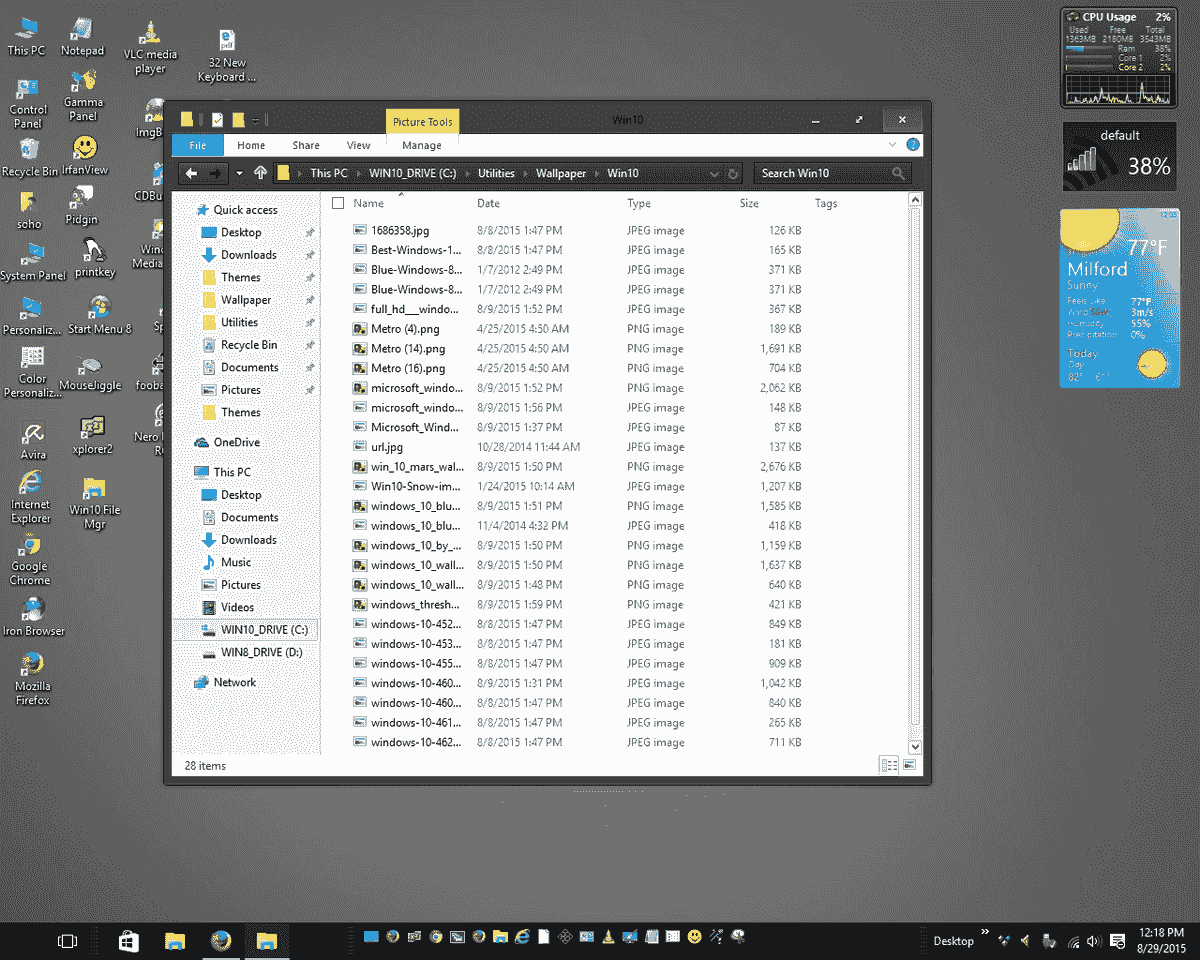Jump to Utilities via the breadcrumb link
Viewport: 1200px width, 960px height.
click(x=495, y=173)
